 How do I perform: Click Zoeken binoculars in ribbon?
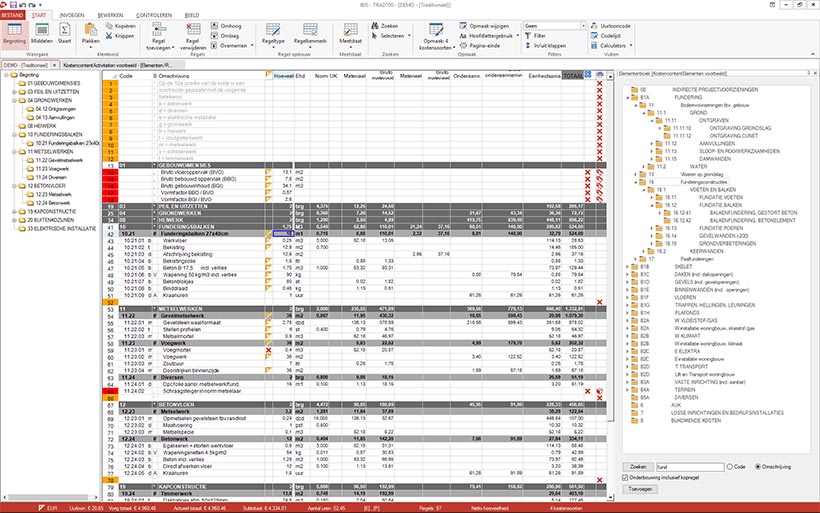point(375,26)
